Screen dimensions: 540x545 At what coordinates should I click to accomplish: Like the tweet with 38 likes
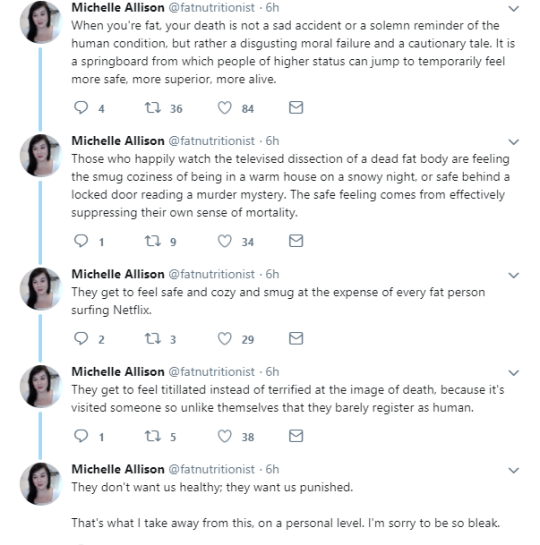(x=224, y=436)
